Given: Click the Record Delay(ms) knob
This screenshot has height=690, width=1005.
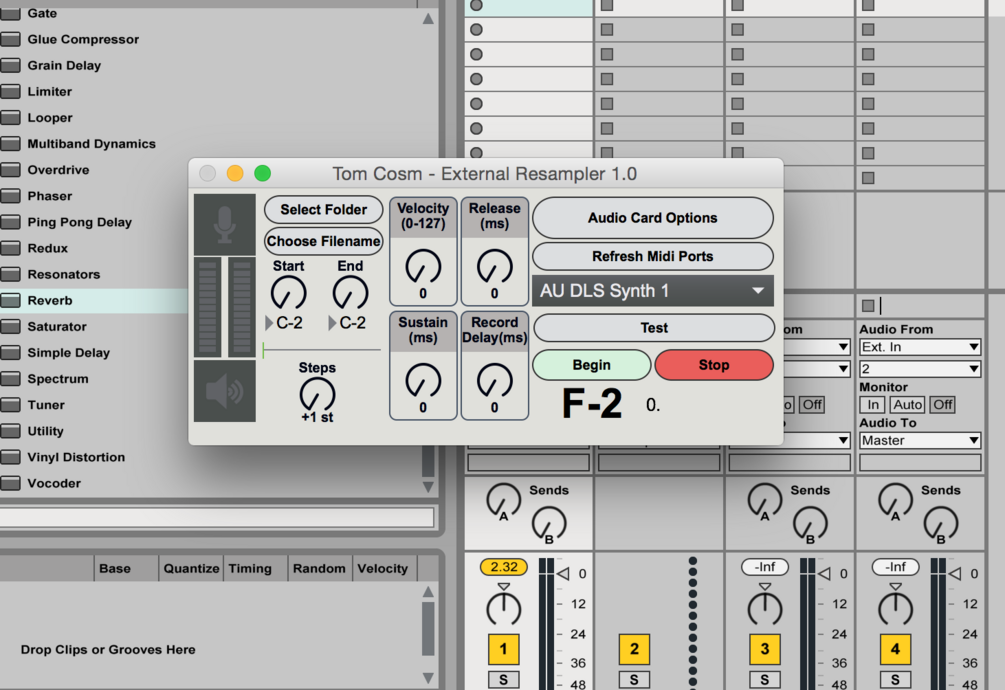Looking at the screenshot, I should tap(494, 381).
